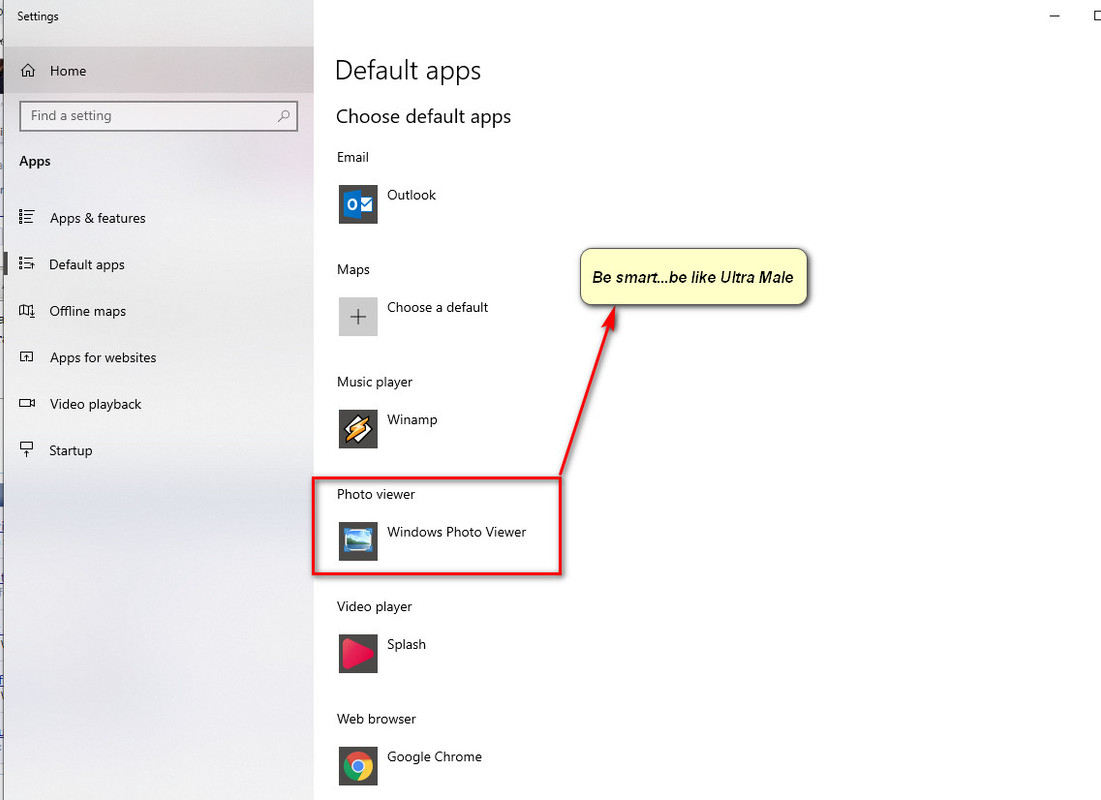Click the Splash video player icon
The height and width of the screenshot is (800, 1101).
coord(358,654)
